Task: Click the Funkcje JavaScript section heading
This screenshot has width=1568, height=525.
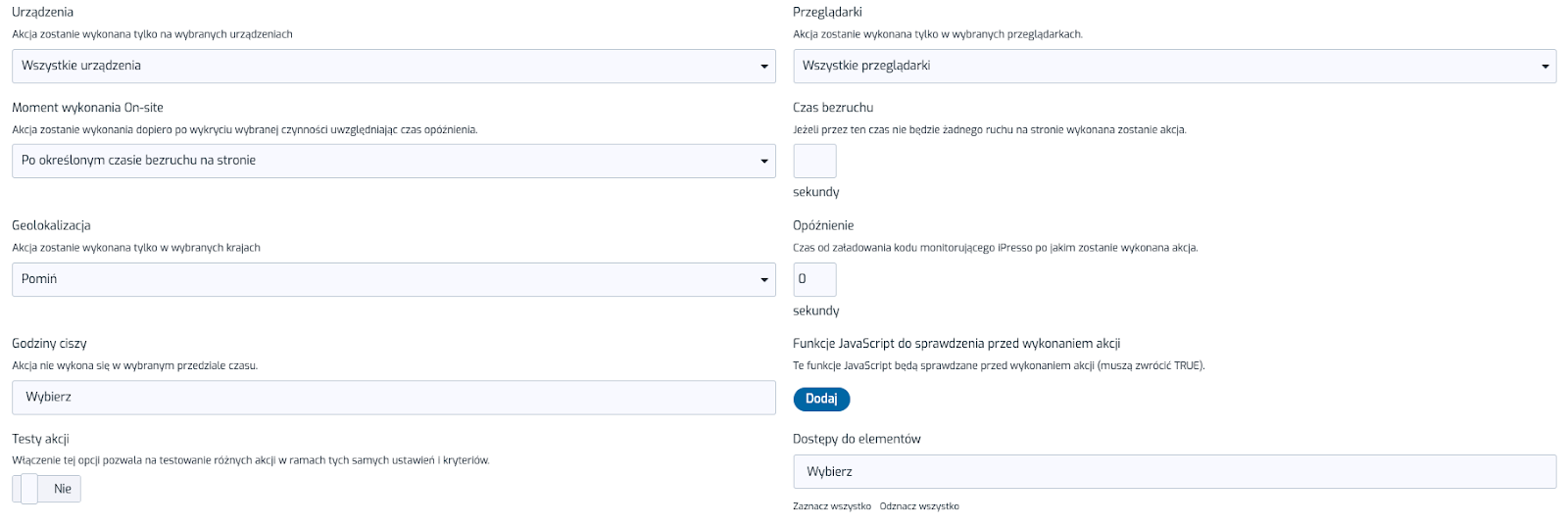Action: click(x=956, y=344)
